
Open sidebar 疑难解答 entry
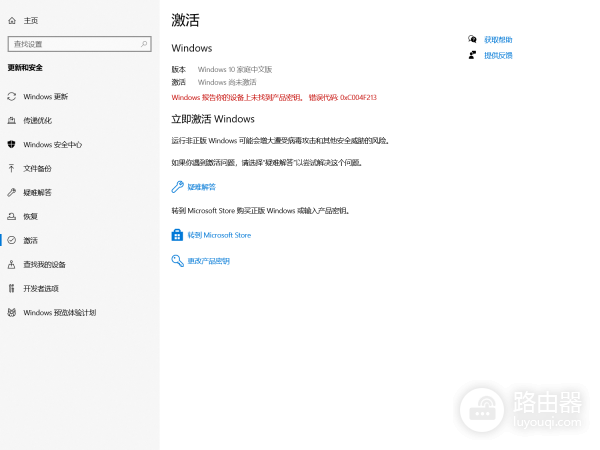tap(37, 192)
